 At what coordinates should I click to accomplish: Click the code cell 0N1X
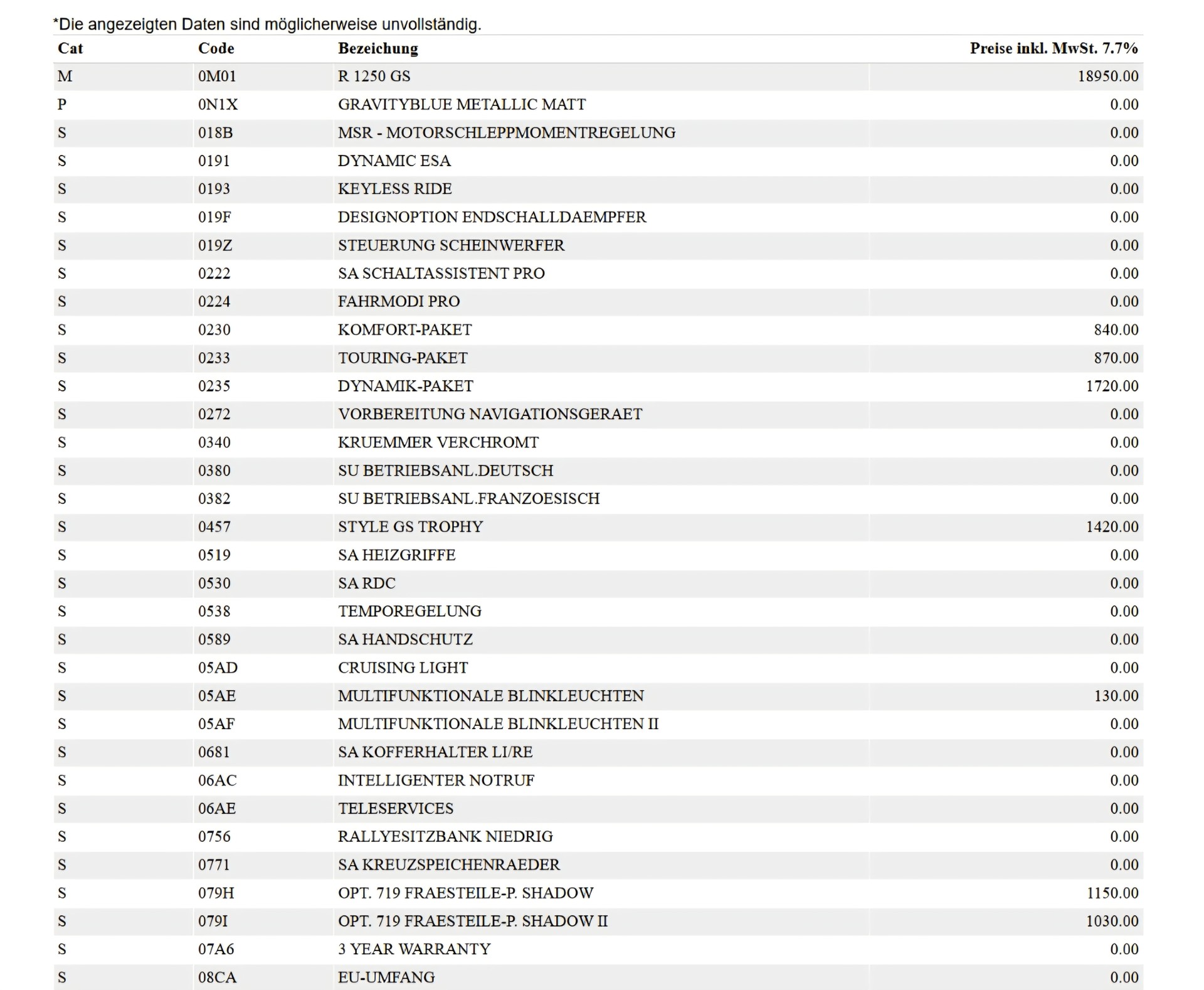(x=218, y=104)
